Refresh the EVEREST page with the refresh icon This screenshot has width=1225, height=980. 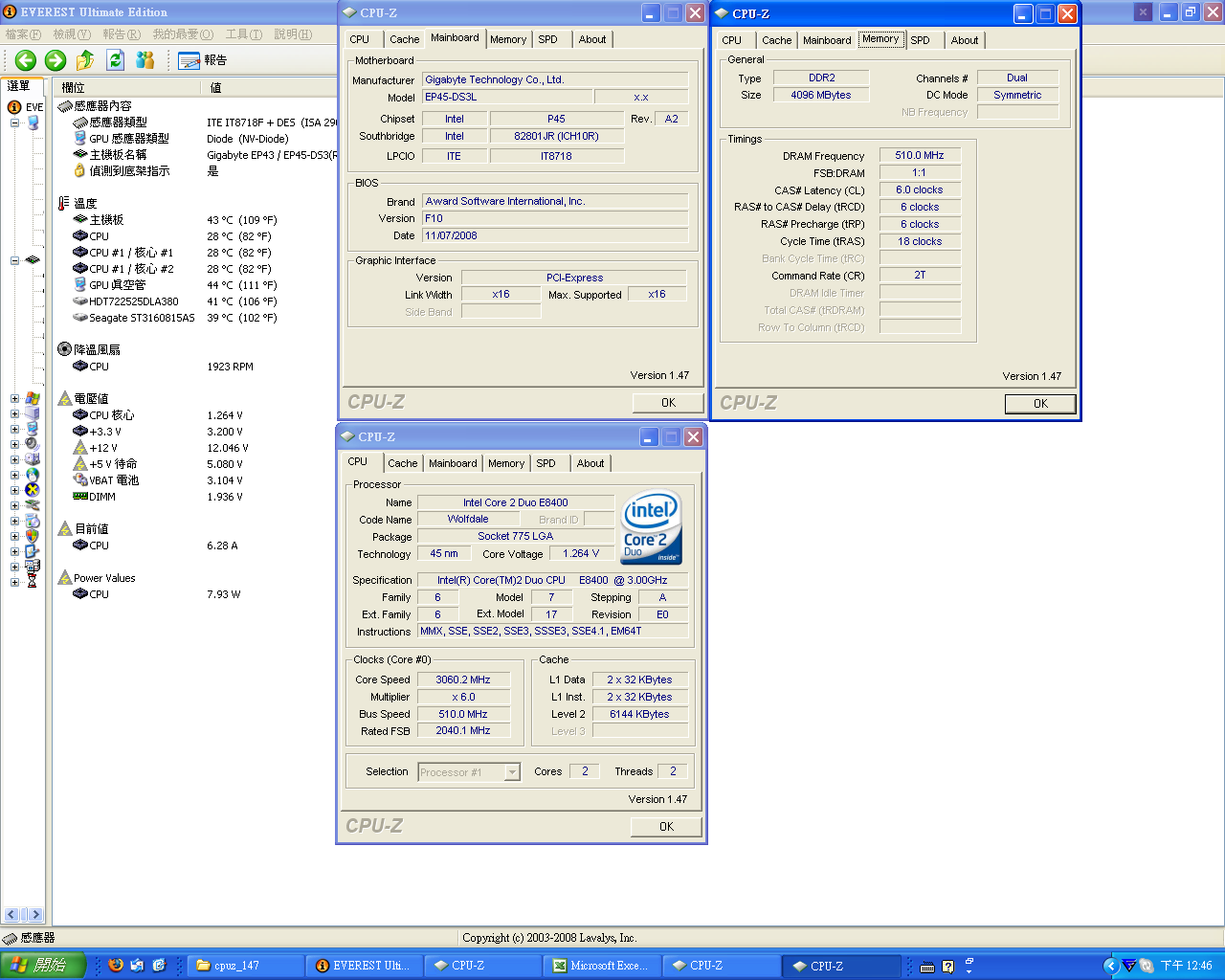click(115, 60)
